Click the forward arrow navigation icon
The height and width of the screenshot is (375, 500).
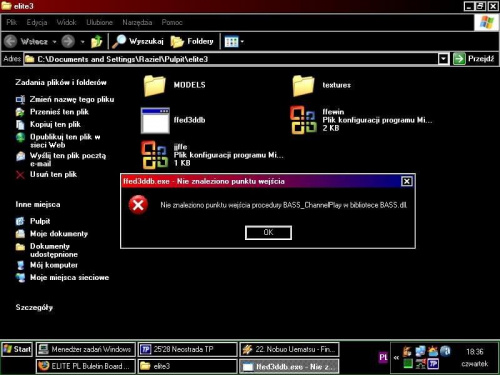68,41
